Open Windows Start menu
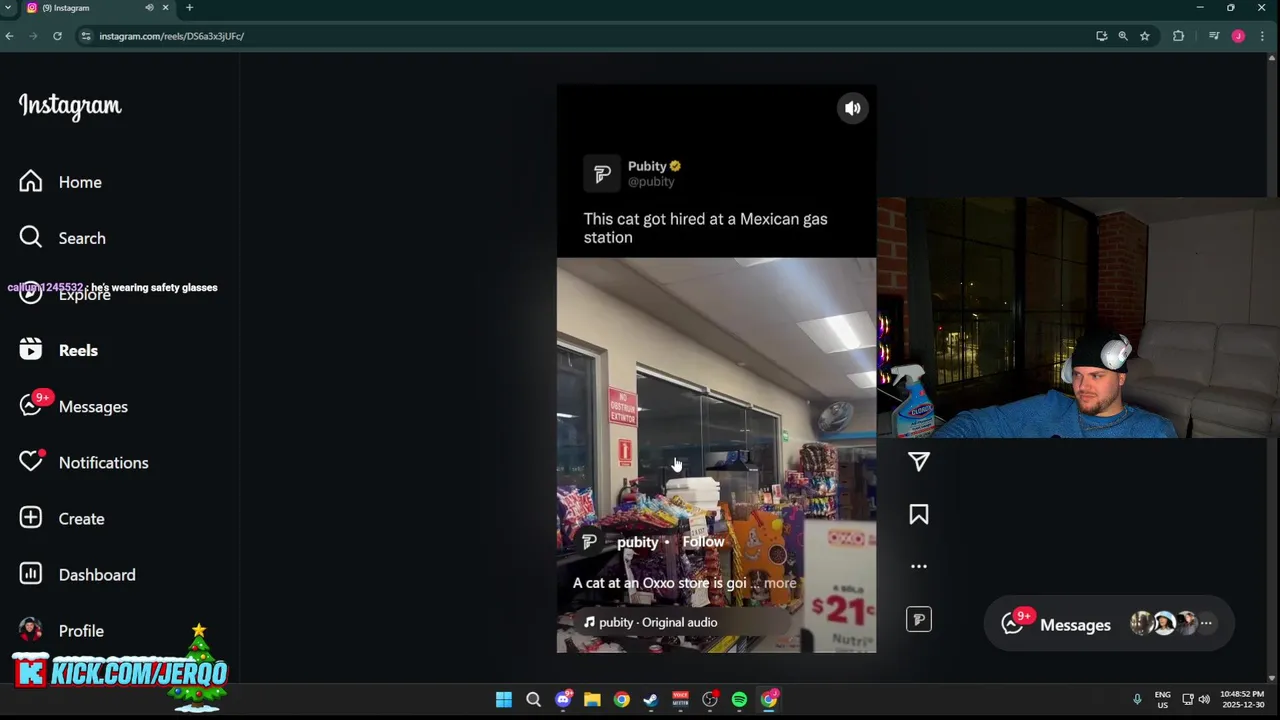This screenshot has width=1280, height=720. point(504,700)
